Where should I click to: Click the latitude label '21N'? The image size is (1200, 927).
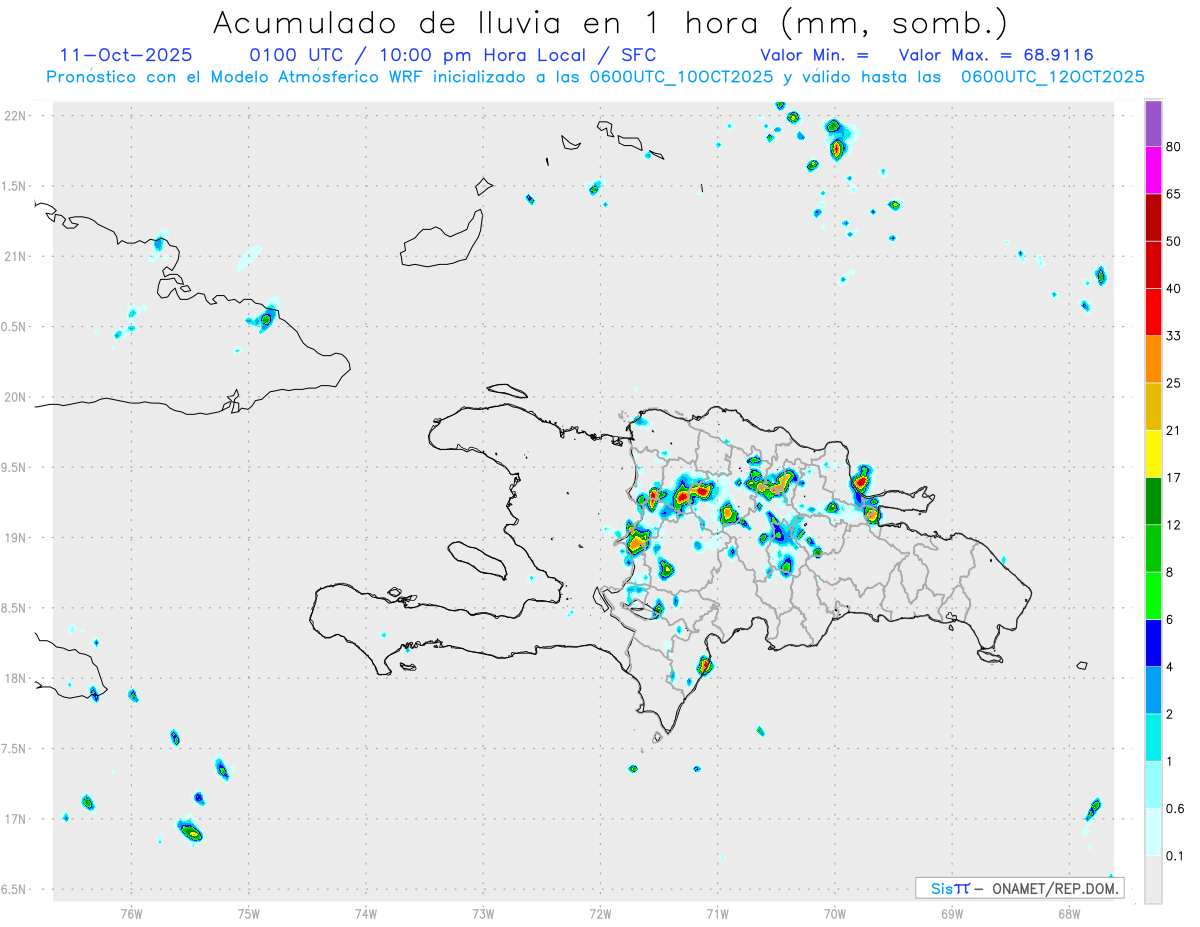click(x=17, y=257)
